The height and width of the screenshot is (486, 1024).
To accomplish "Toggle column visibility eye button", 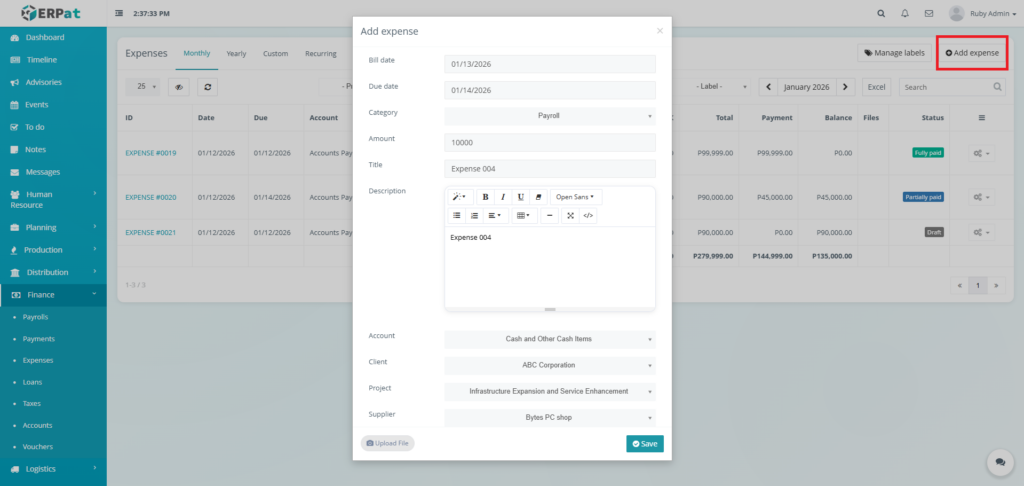I will 178,87.
